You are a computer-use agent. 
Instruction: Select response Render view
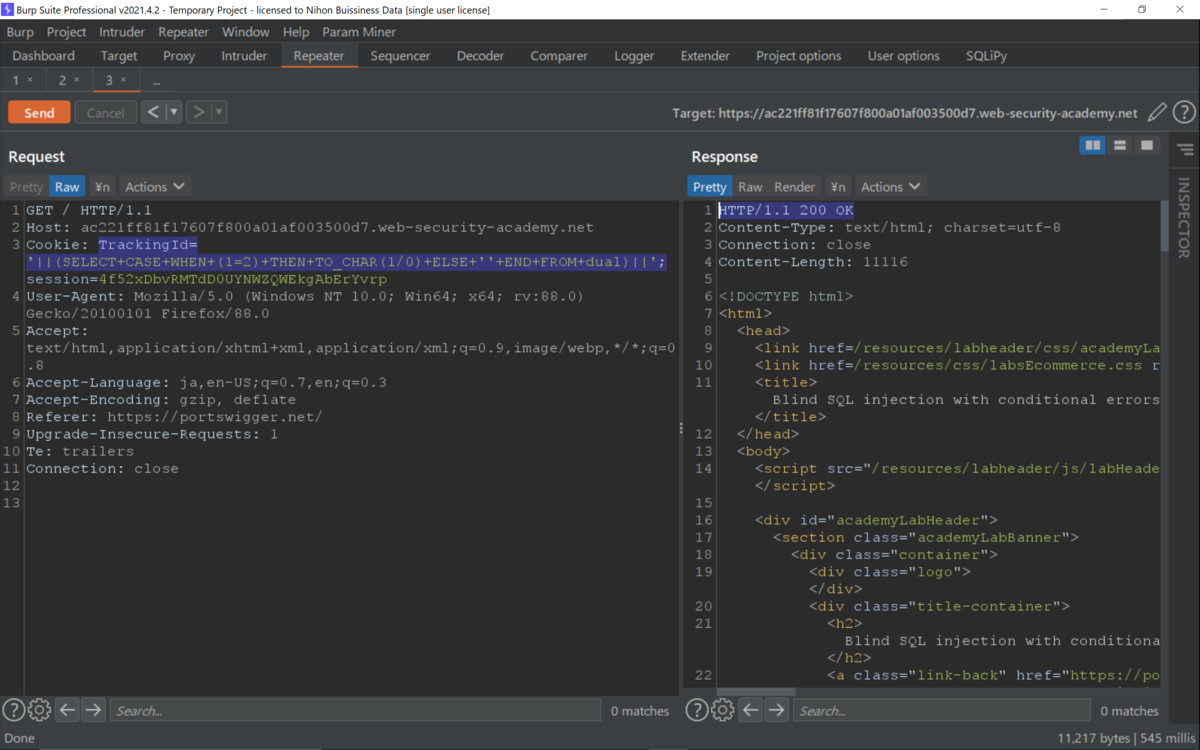click(x=795, y=187)
